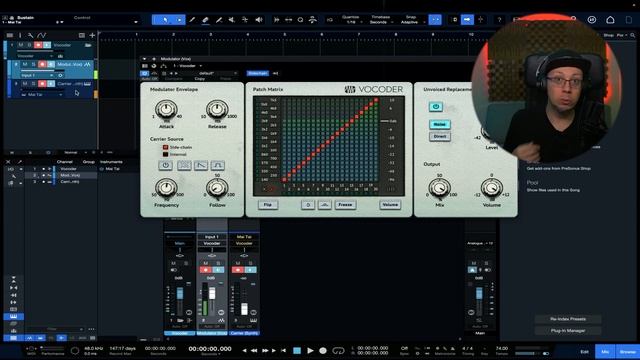Solo the Carrier (Synth) track

(33, 83)
